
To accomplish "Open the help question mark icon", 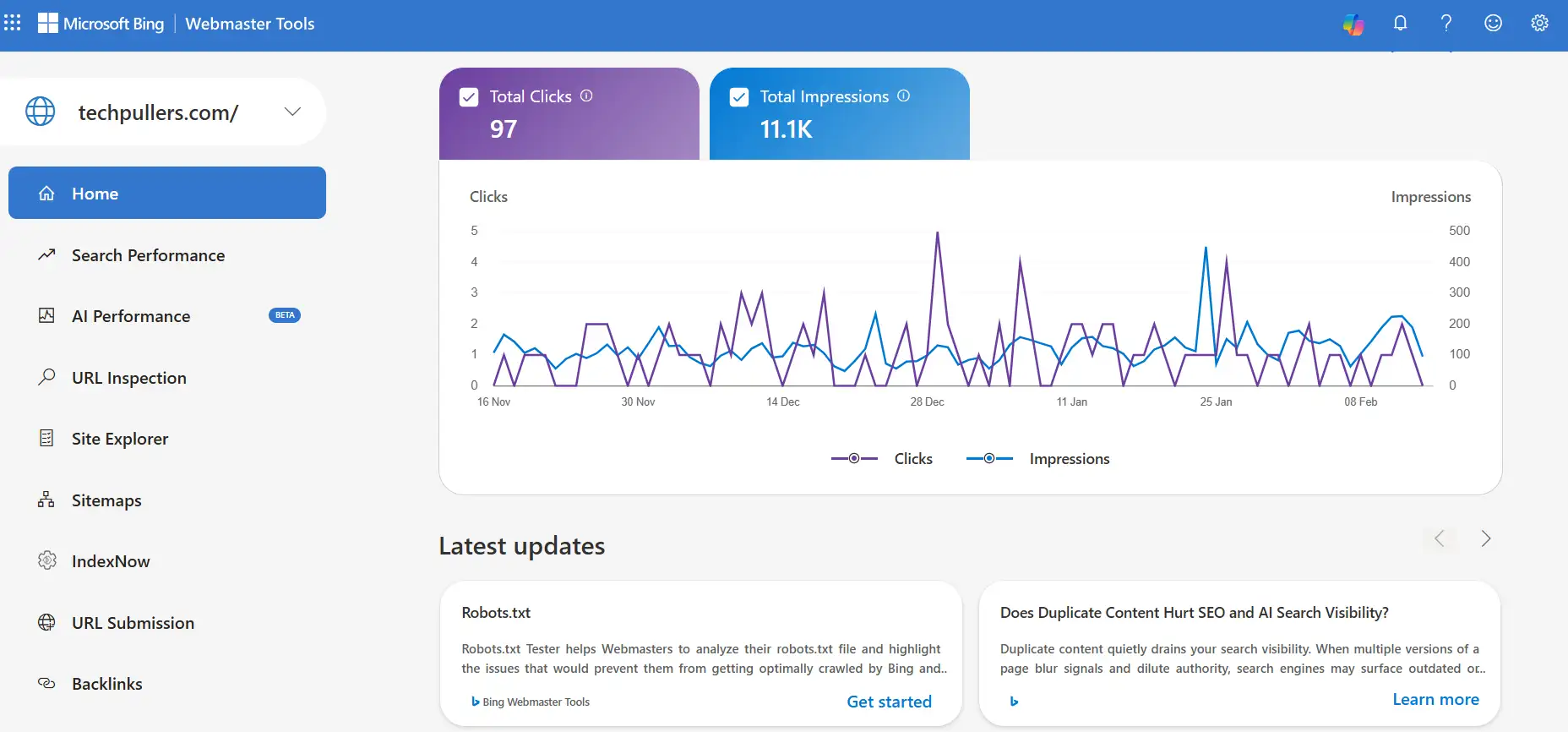I will click(x=1446, y=24).
